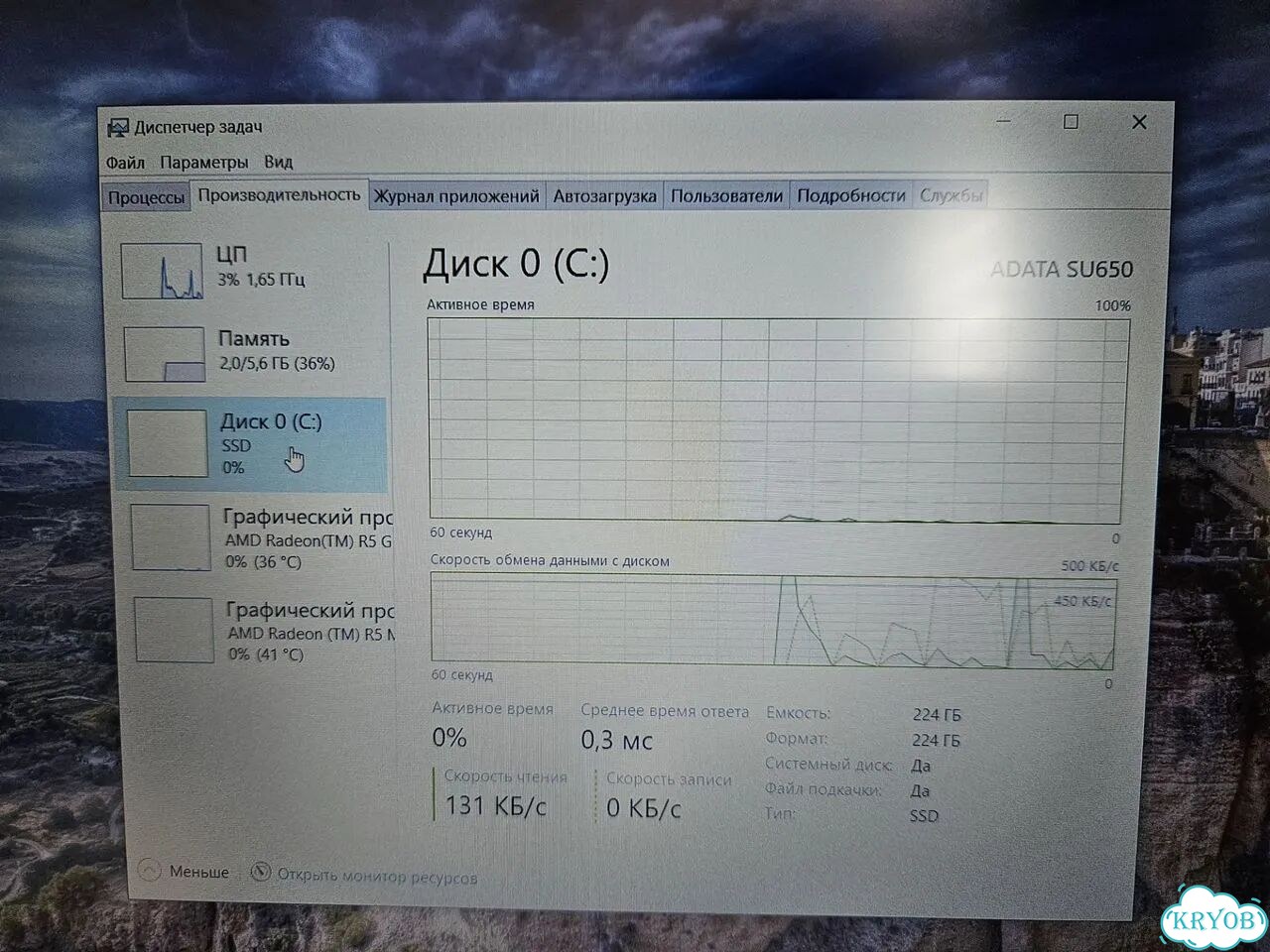This screenshot has width=1270, height=952.
Task: Select Диск 0 (C:) in sidebar
Action: click(250, 444)
